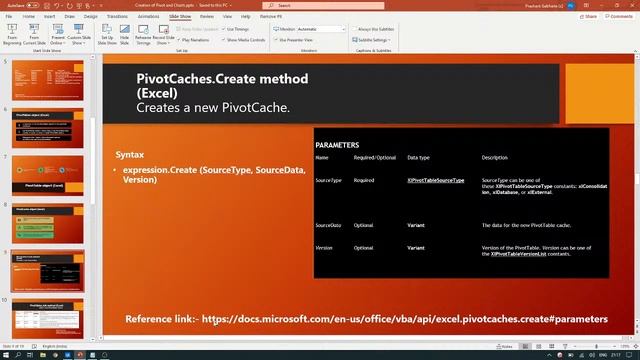The height and width of the screenshot is (360, 640).
Task: Go to the Animations tab
Action: point(148,17)
